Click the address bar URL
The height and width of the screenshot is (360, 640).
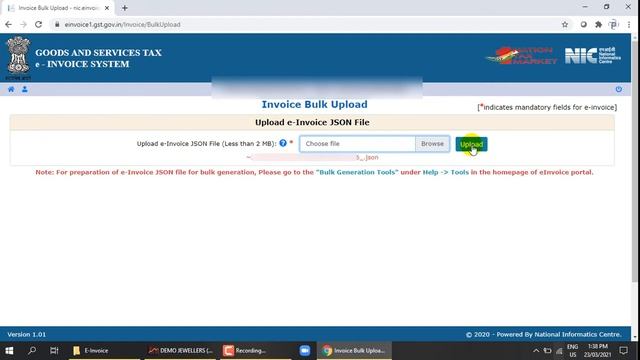[x=122, y=24]
